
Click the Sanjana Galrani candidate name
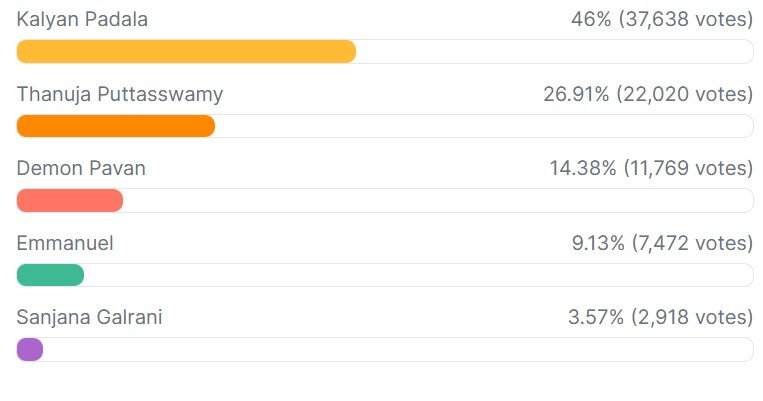pos(89,317)
